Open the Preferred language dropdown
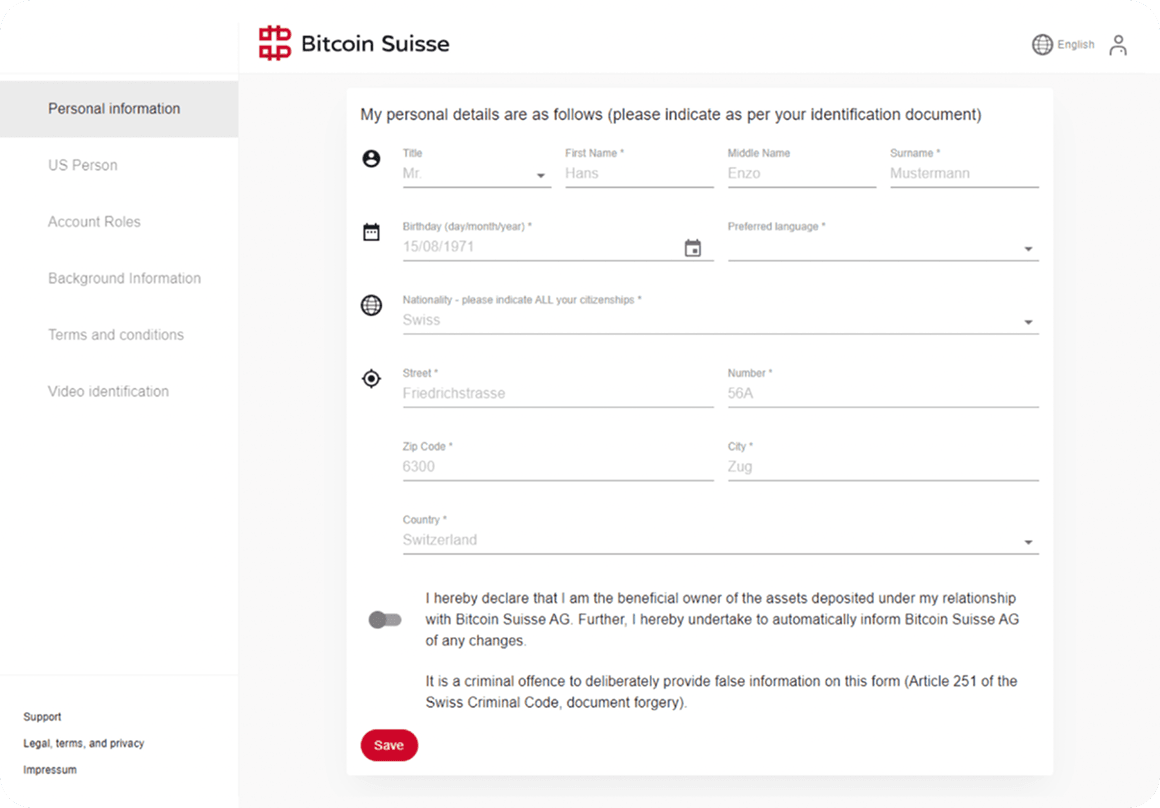Image resolution: width=1160 pixels, height=808 pixels. coord(1028,249)
